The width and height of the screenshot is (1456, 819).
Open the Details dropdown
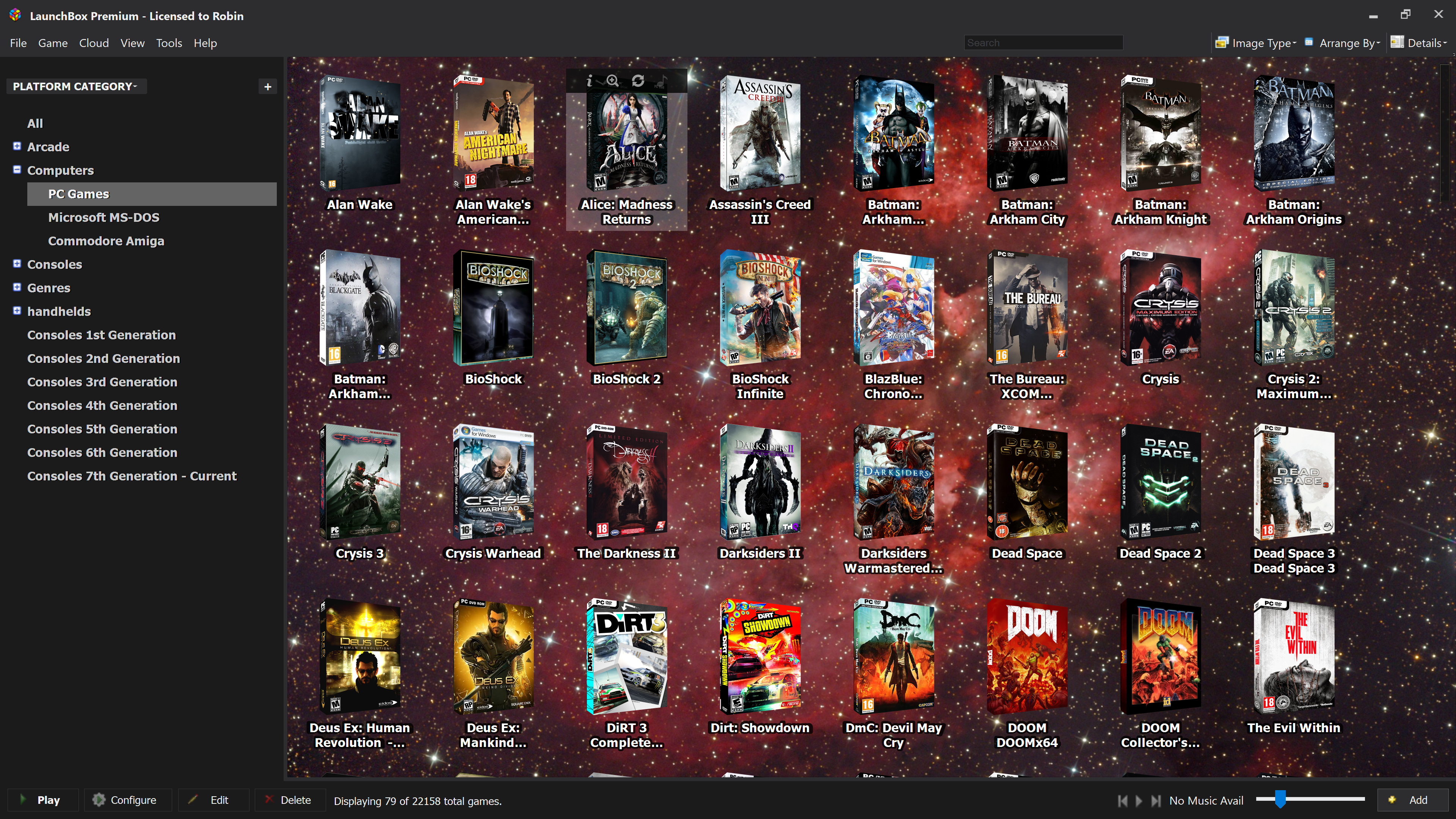coord(1419,43)
